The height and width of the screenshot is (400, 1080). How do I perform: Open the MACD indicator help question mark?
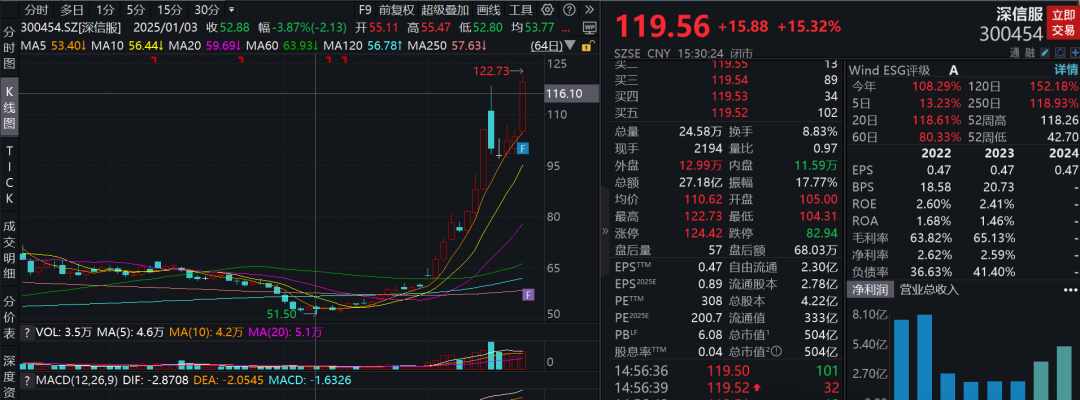tap(28, 380)
